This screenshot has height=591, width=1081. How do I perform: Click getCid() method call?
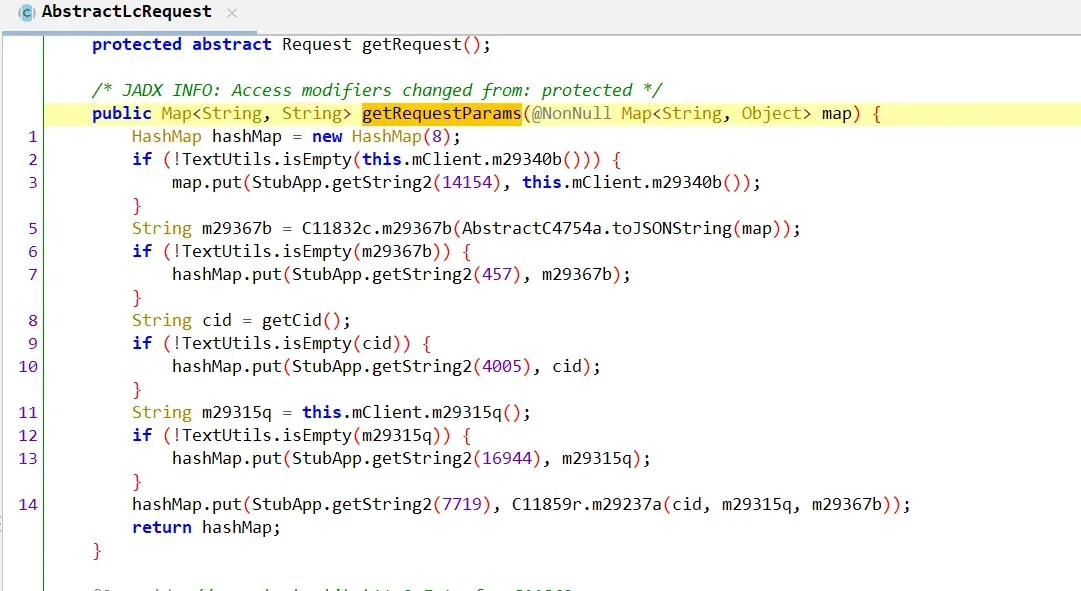[301, 320]
